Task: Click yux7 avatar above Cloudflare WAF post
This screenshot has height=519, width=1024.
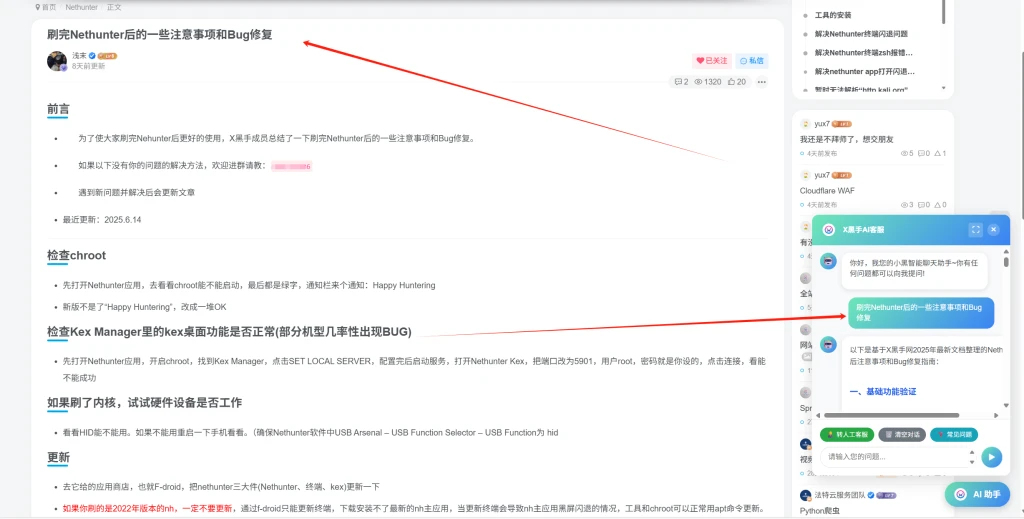Action: tap(805, 175)
